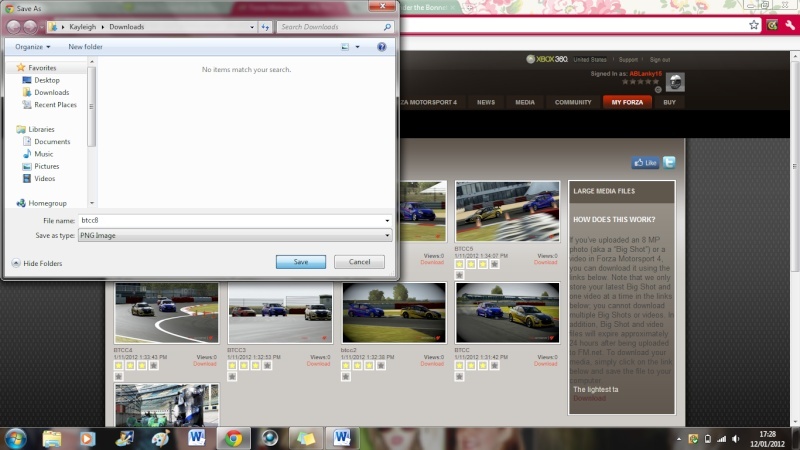
Task: Open the Buy tab on Forza site
Action: 669,102
